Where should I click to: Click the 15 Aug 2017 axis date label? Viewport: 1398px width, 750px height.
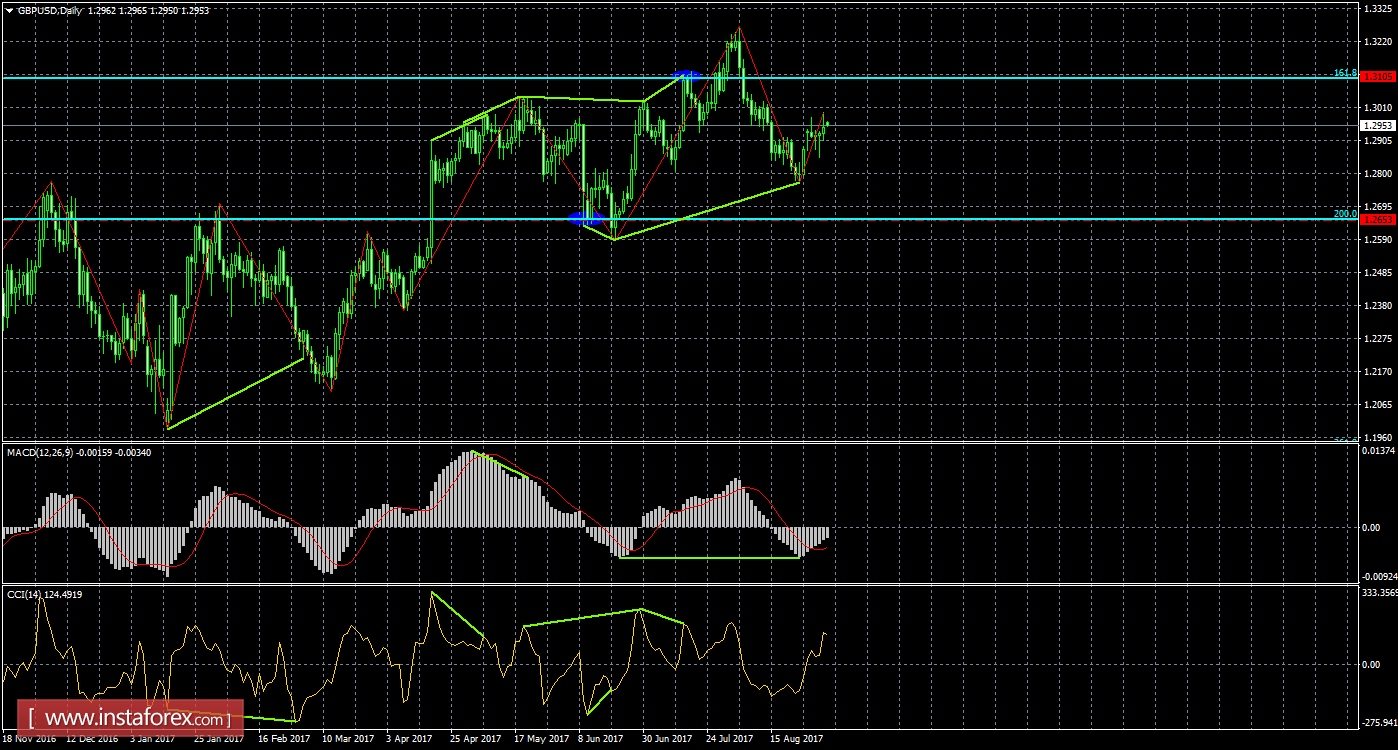tap(794, 739)
